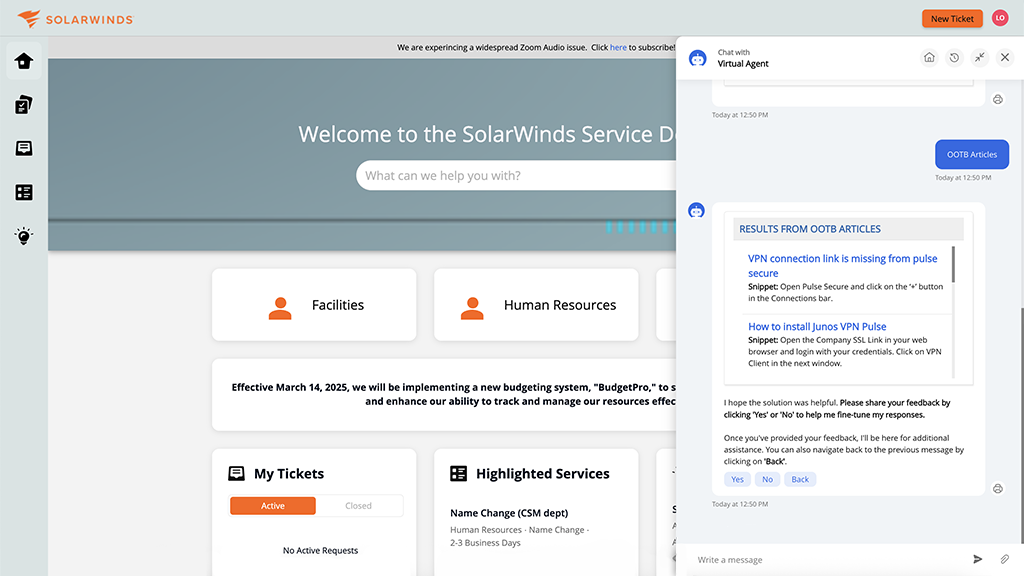1024x576 pixels.
Task: Click the Virtual Agent avatar in chat header
Action: [697, 58]
